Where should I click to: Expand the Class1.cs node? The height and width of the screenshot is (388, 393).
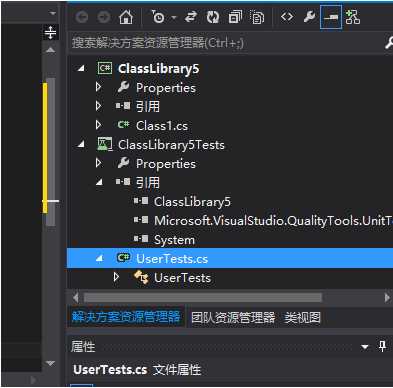click(98, 125)
